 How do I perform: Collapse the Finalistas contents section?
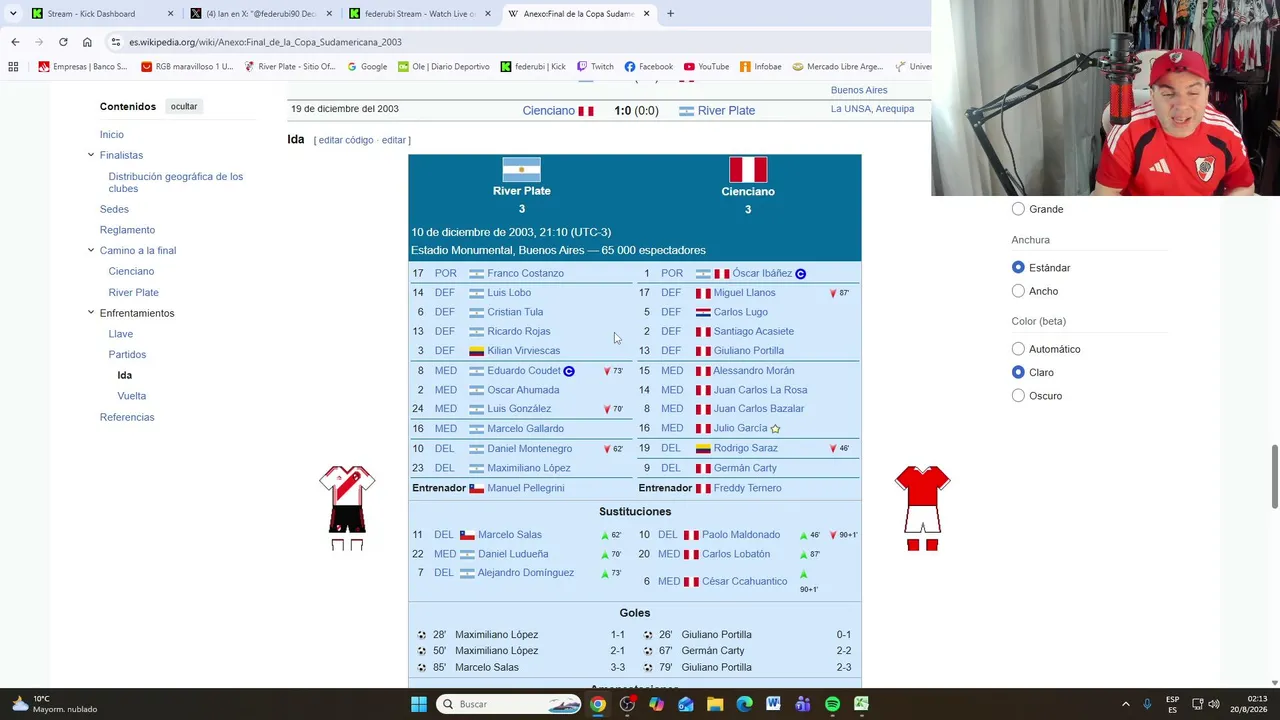pyautogui.click(x=91, y=155)
